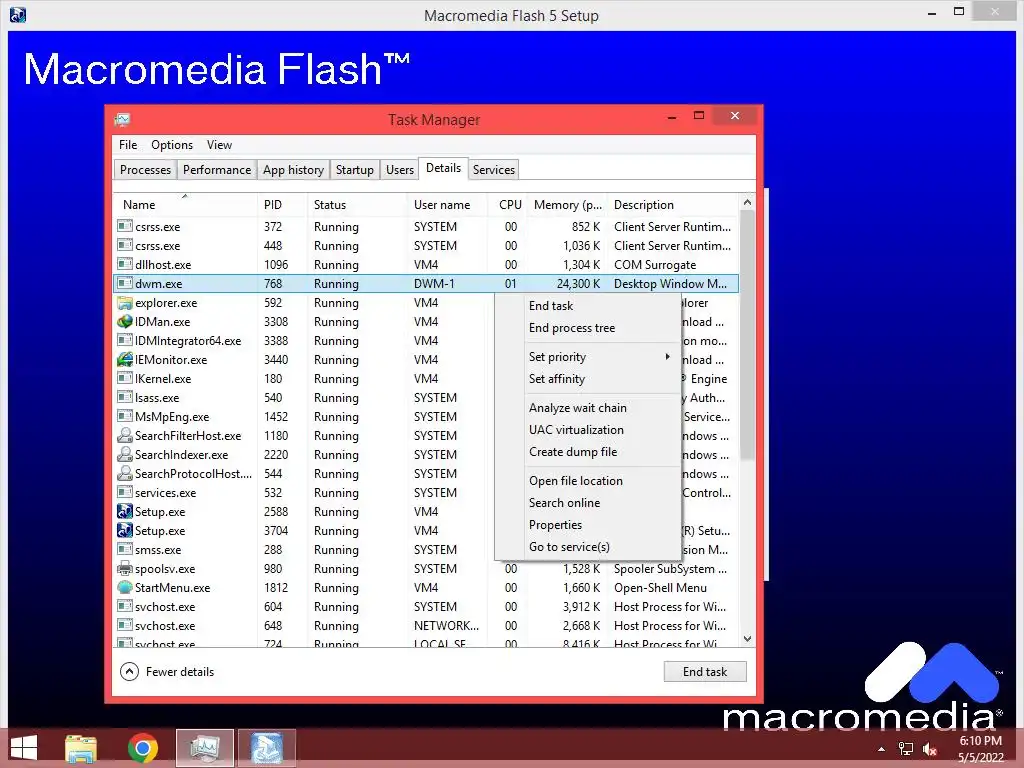1024x768 pixels.
Task: Click the spoolsv.exe printer icon
Action: click(125, 569)
